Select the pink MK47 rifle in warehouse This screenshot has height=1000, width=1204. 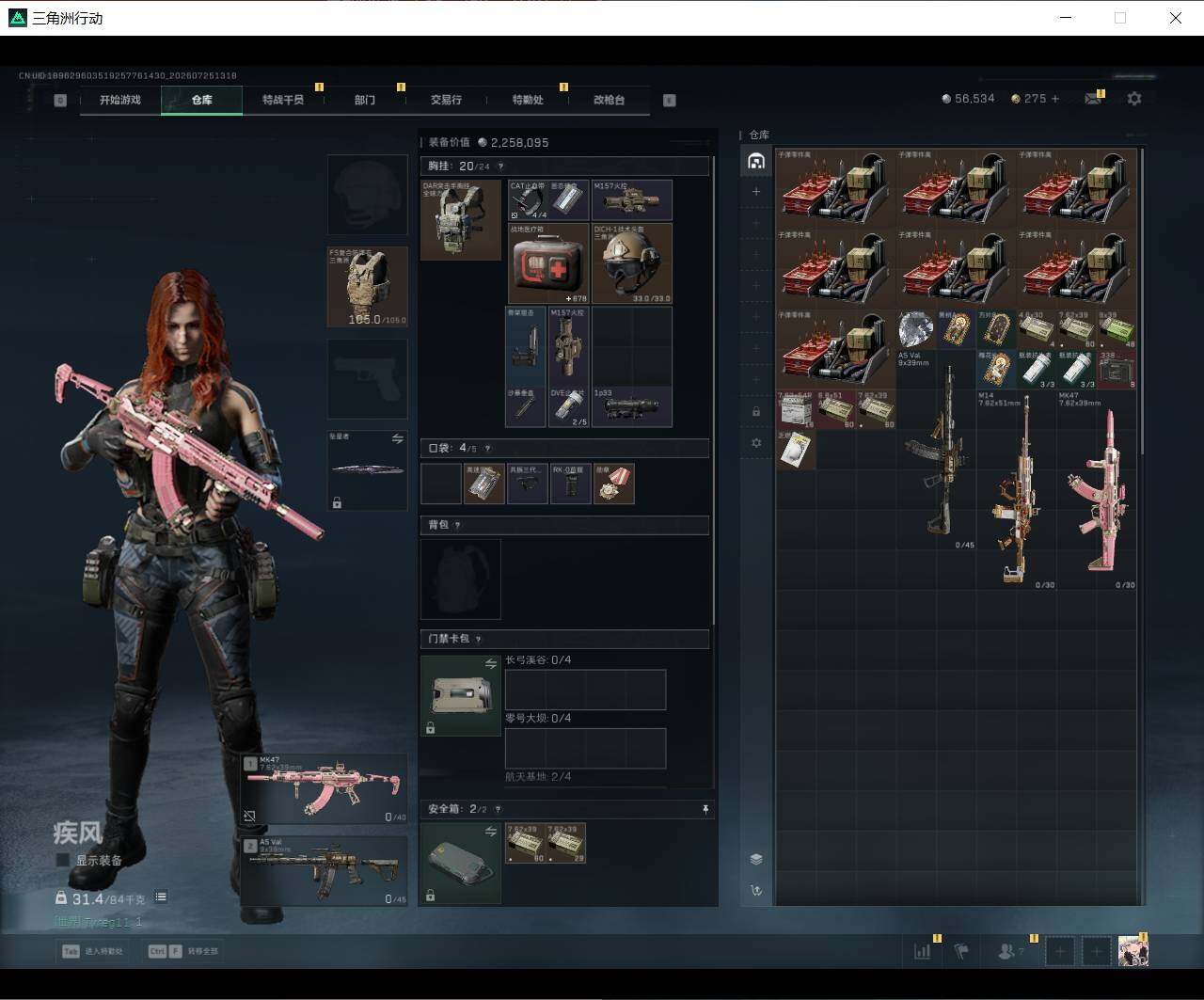pos(1098,490)
